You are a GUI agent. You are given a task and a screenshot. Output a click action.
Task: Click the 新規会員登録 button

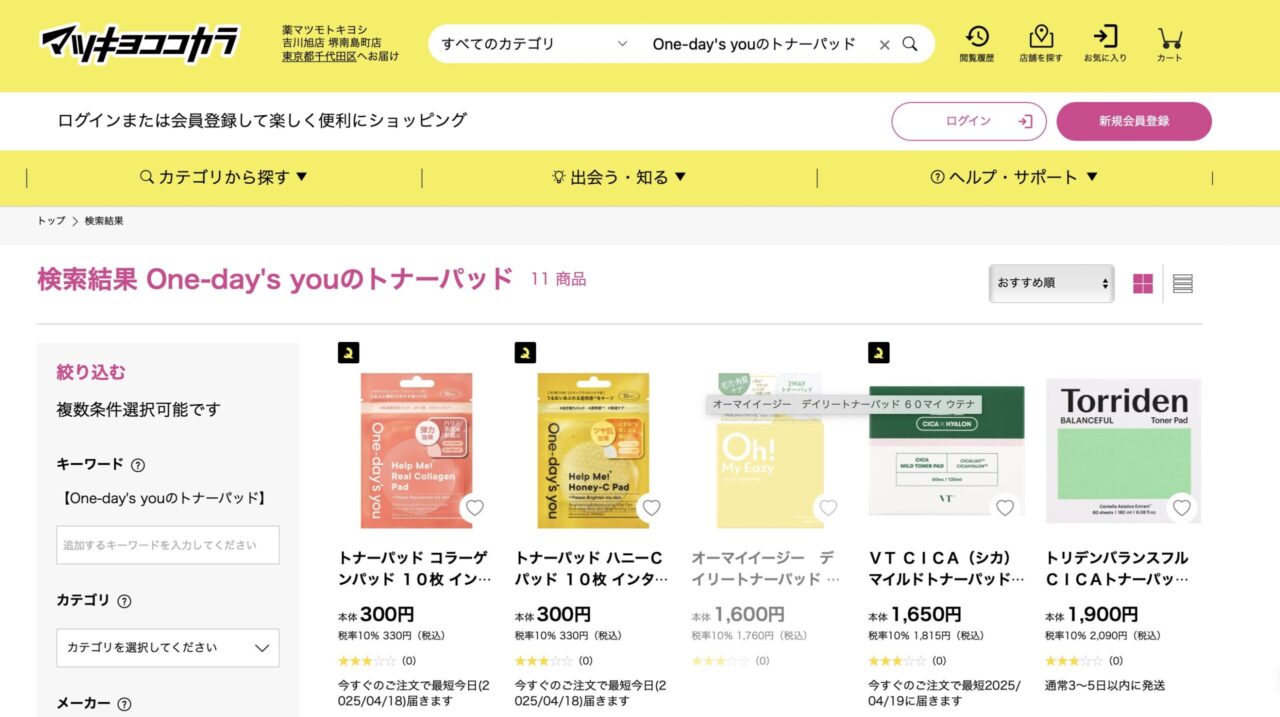coord(1134,121)
